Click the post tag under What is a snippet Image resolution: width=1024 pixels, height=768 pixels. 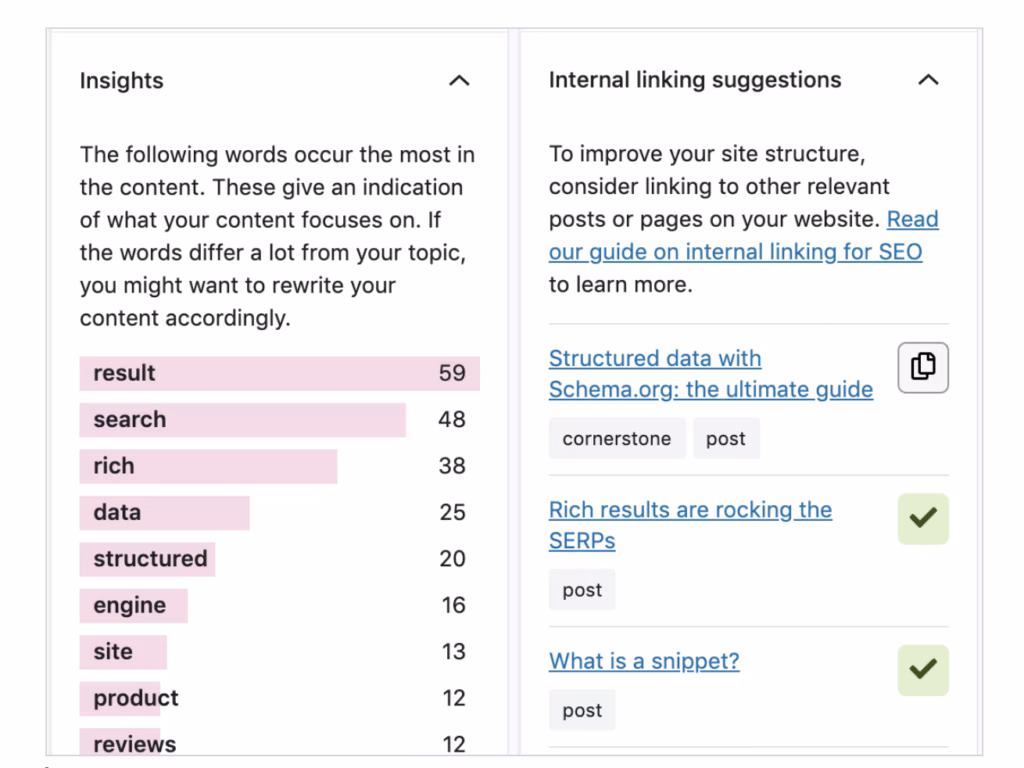coord(581,710)
